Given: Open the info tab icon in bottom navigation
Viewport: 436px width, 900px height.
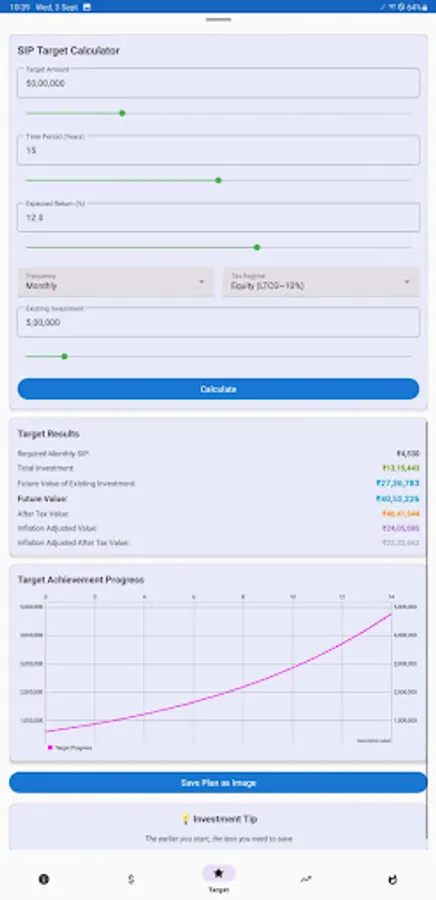Looking at the screenshot, I should (x=44, y=879).
